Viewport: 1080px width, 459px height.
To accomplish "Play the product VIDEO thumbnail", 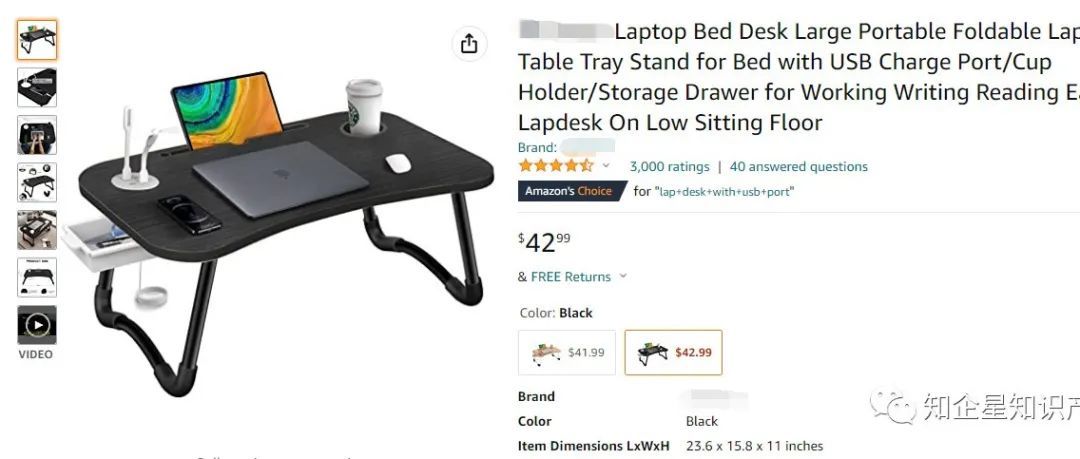I will click(x=37, y=325).
